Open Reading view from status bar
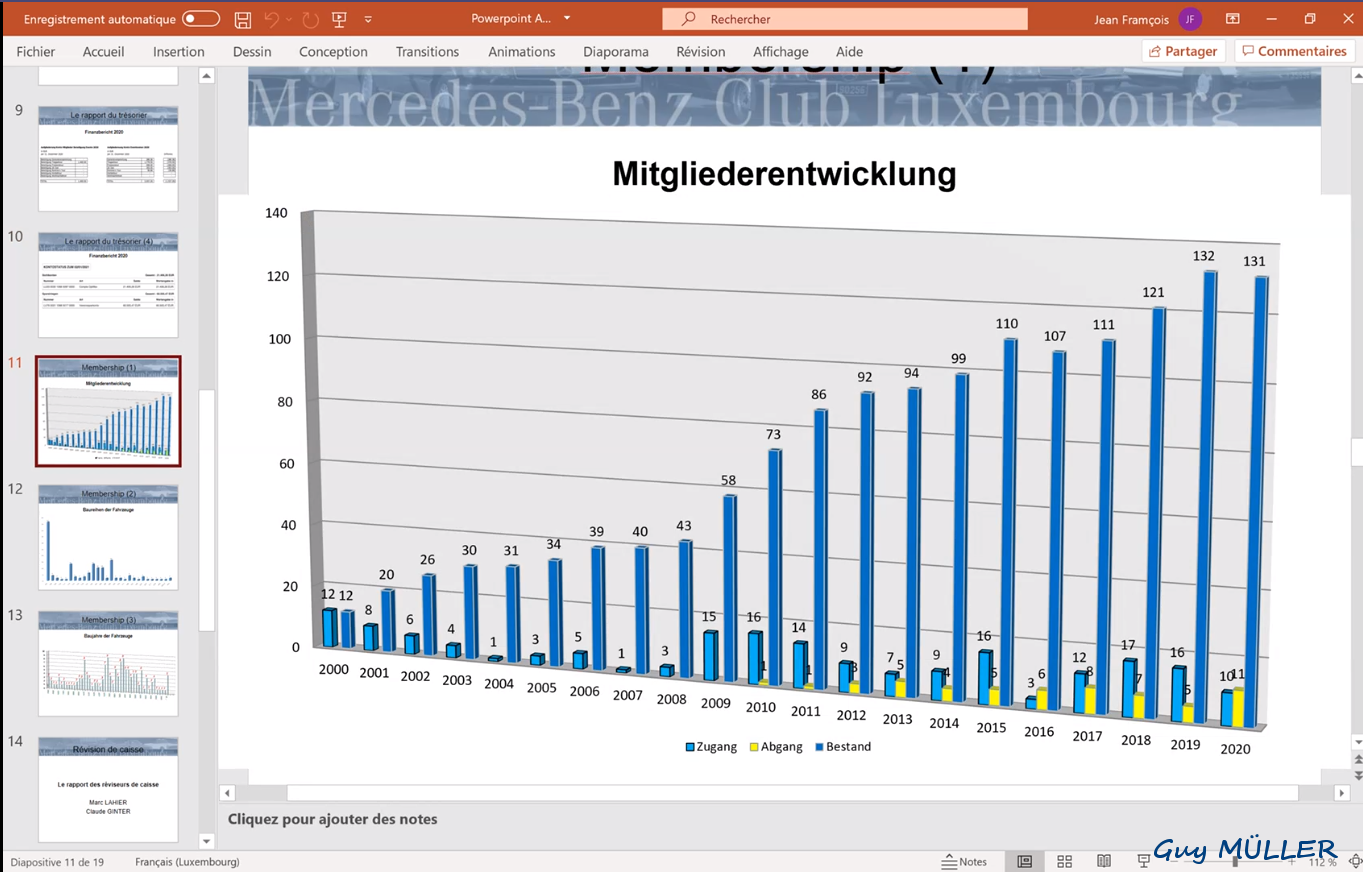Screen dimensions: 1363x872 (x=1104, y=861)
